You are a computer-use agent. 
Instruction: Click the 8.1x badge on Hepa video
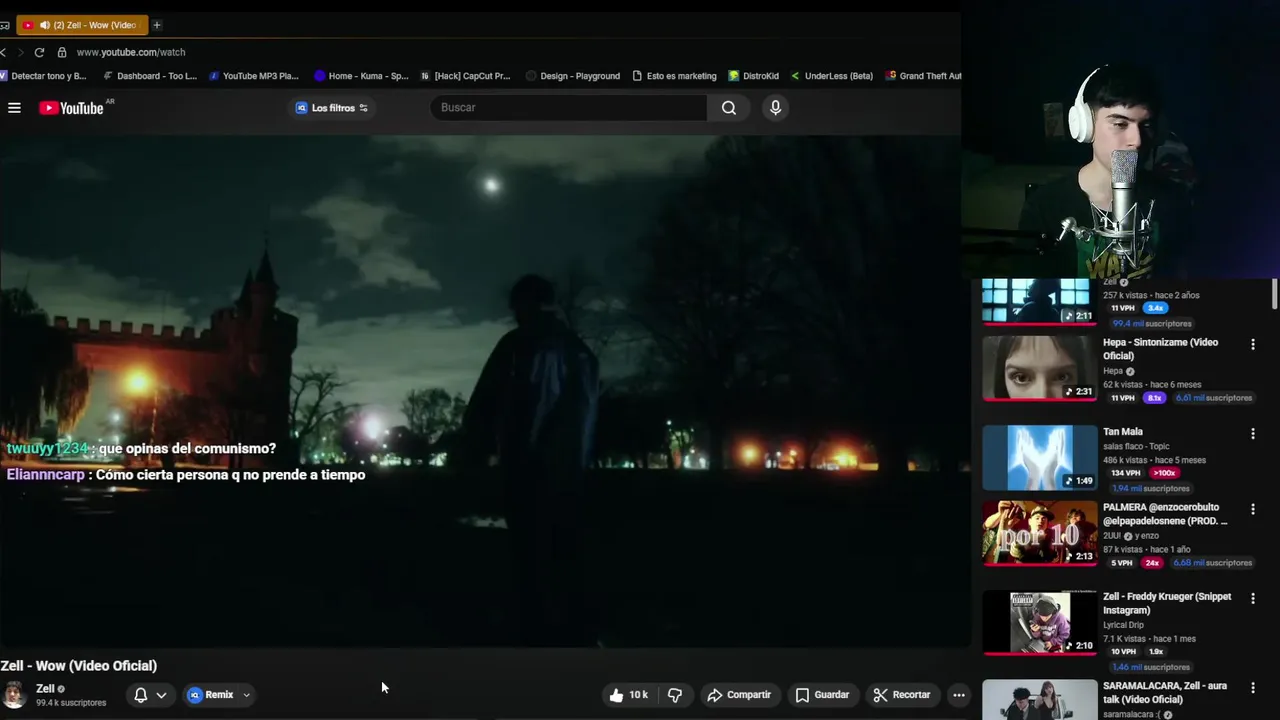(1155, 398)
